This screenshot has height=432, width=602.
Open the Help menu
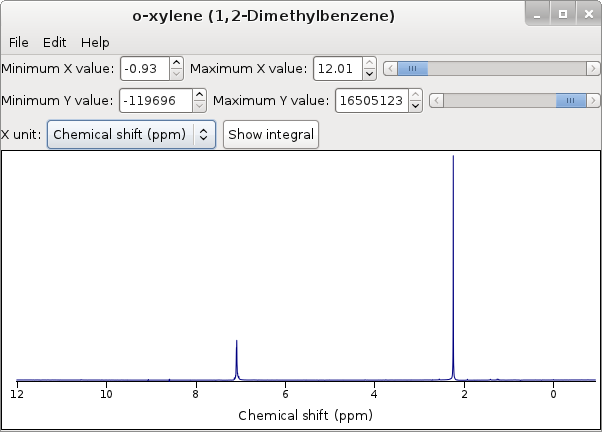pos(95,42)
